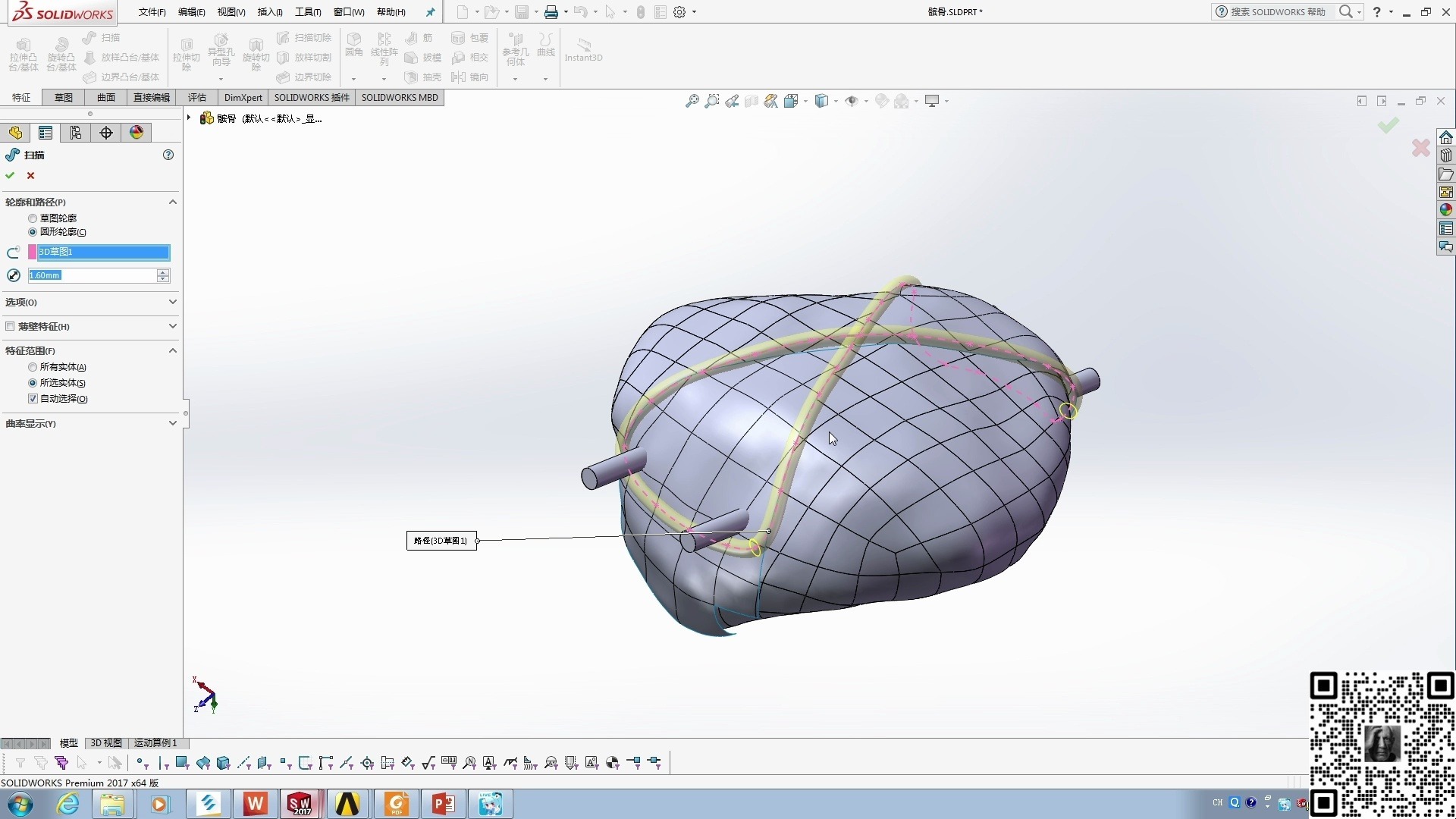
Task: Collapse Profile and Path section
Action: pos(172,202)
